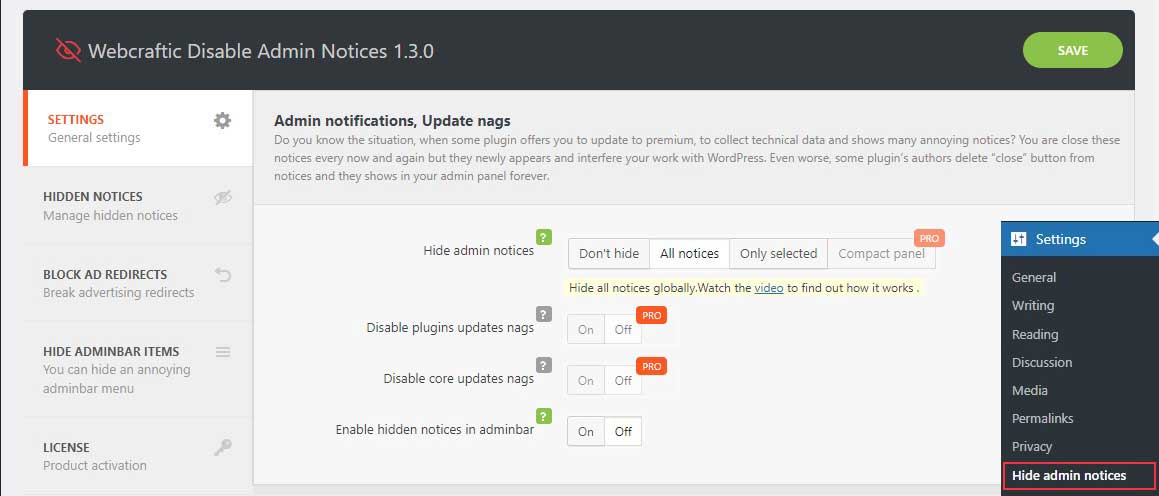Select the Don't hide option
Screen dimensions: 1159x496
pyautogui.click(x=609, y=254)
